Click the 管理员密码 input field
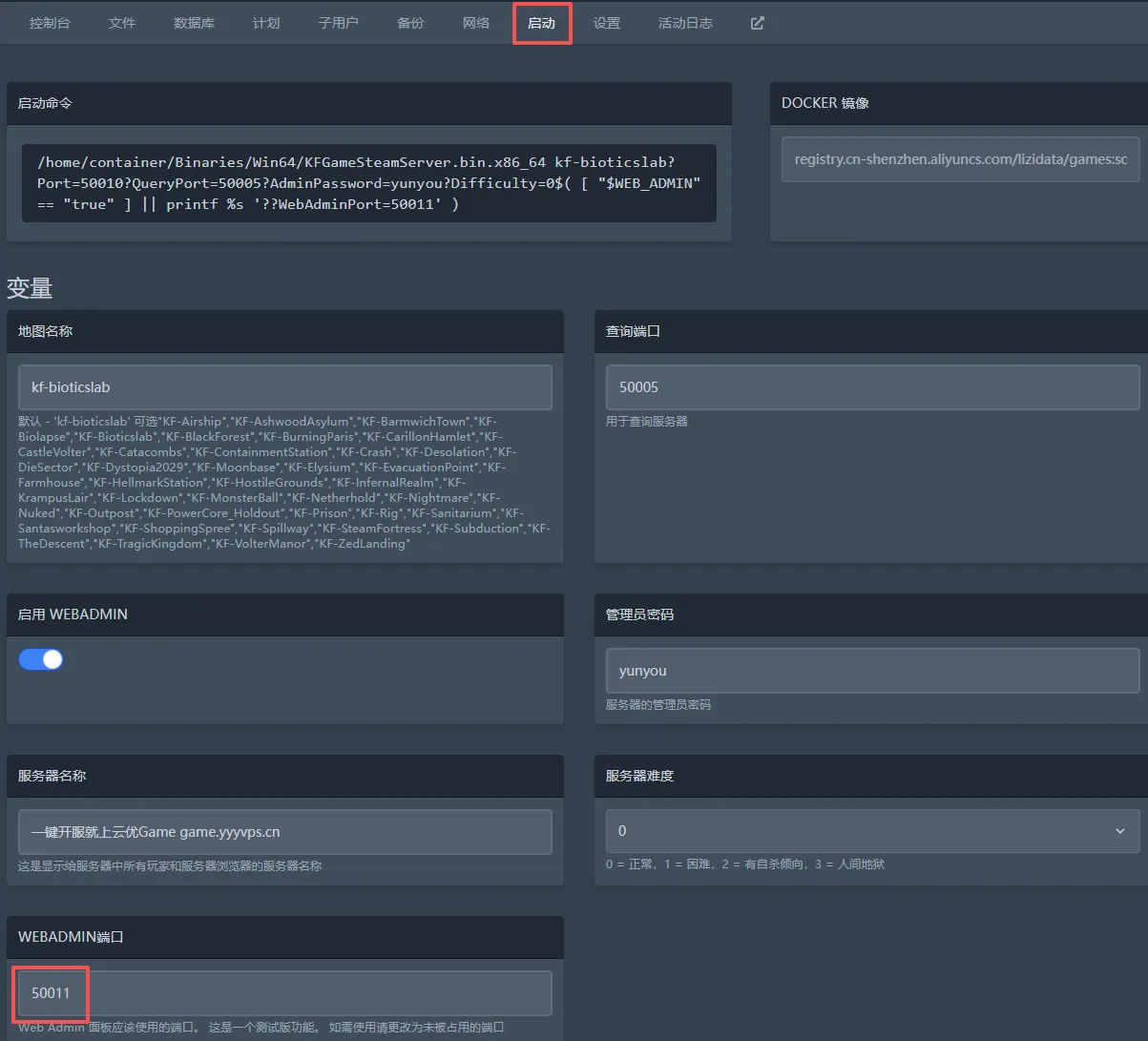 (872, 671)
